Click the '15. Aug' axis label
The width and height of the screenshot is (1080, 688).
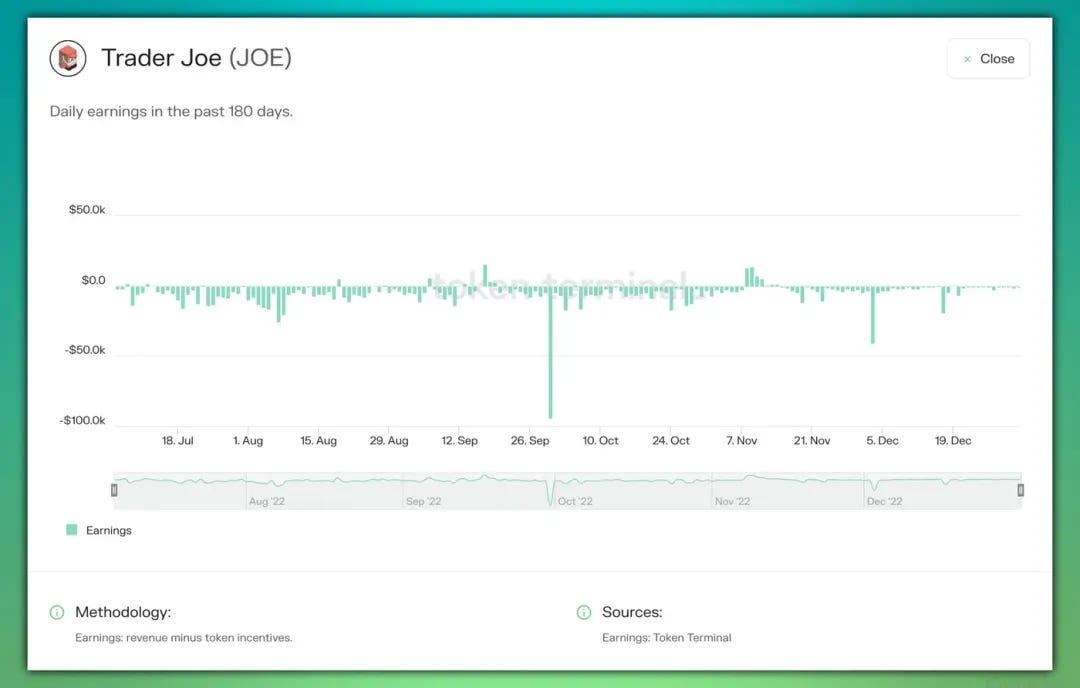tap(318, 440)
